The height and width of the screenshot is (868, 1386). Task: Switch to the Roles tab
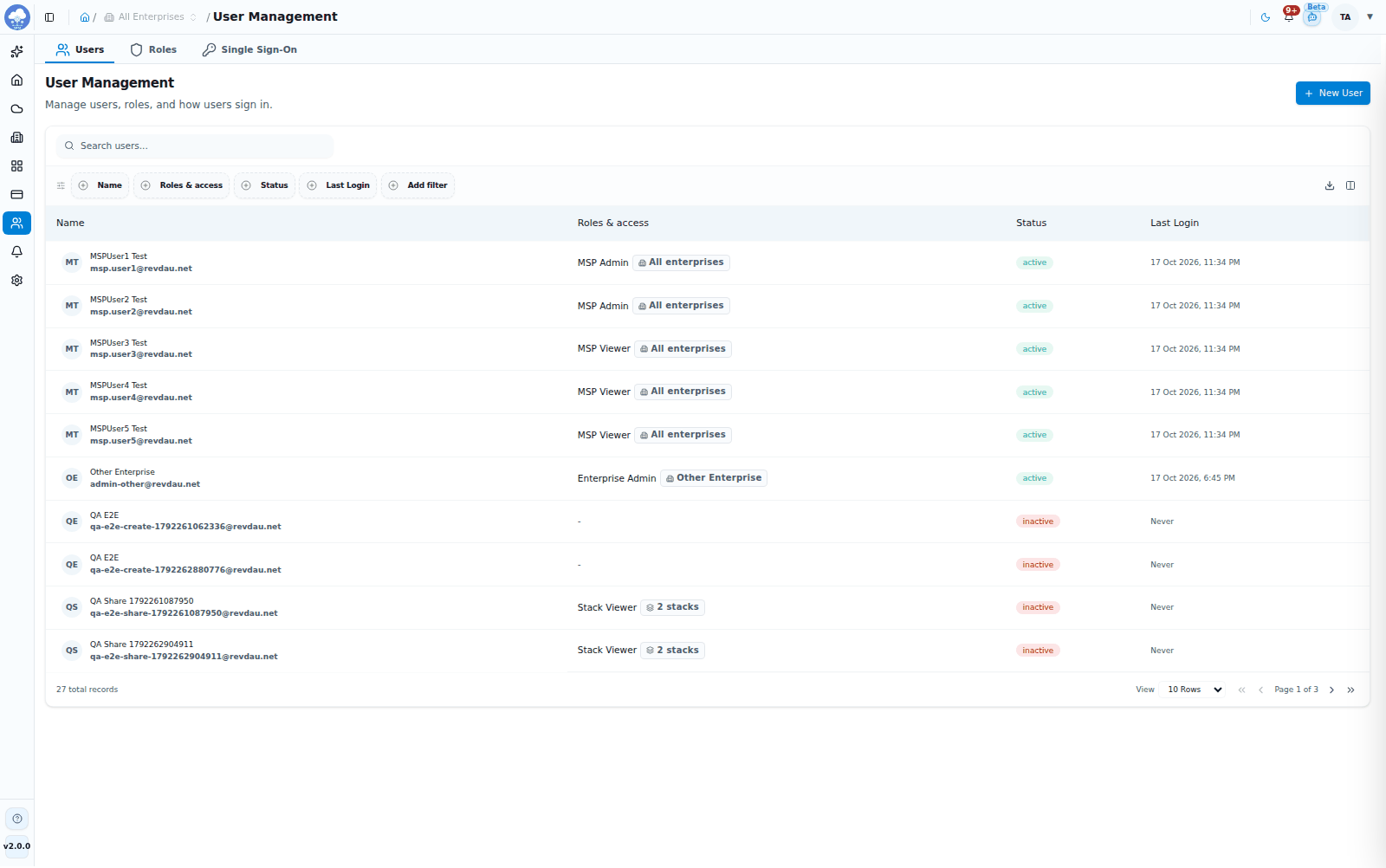(153, 49)
